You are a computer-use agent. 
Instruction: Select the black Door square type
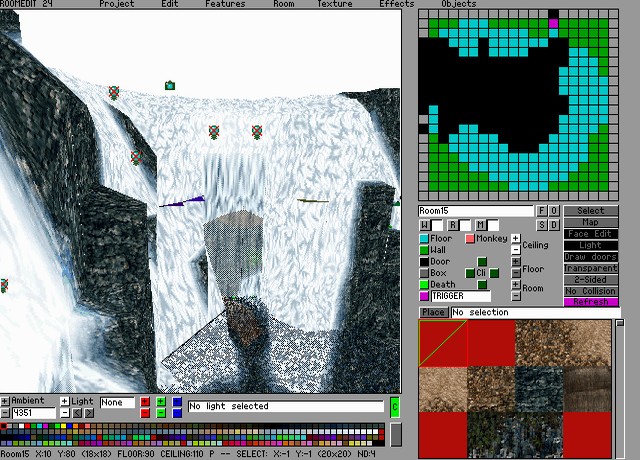point(424,262)
